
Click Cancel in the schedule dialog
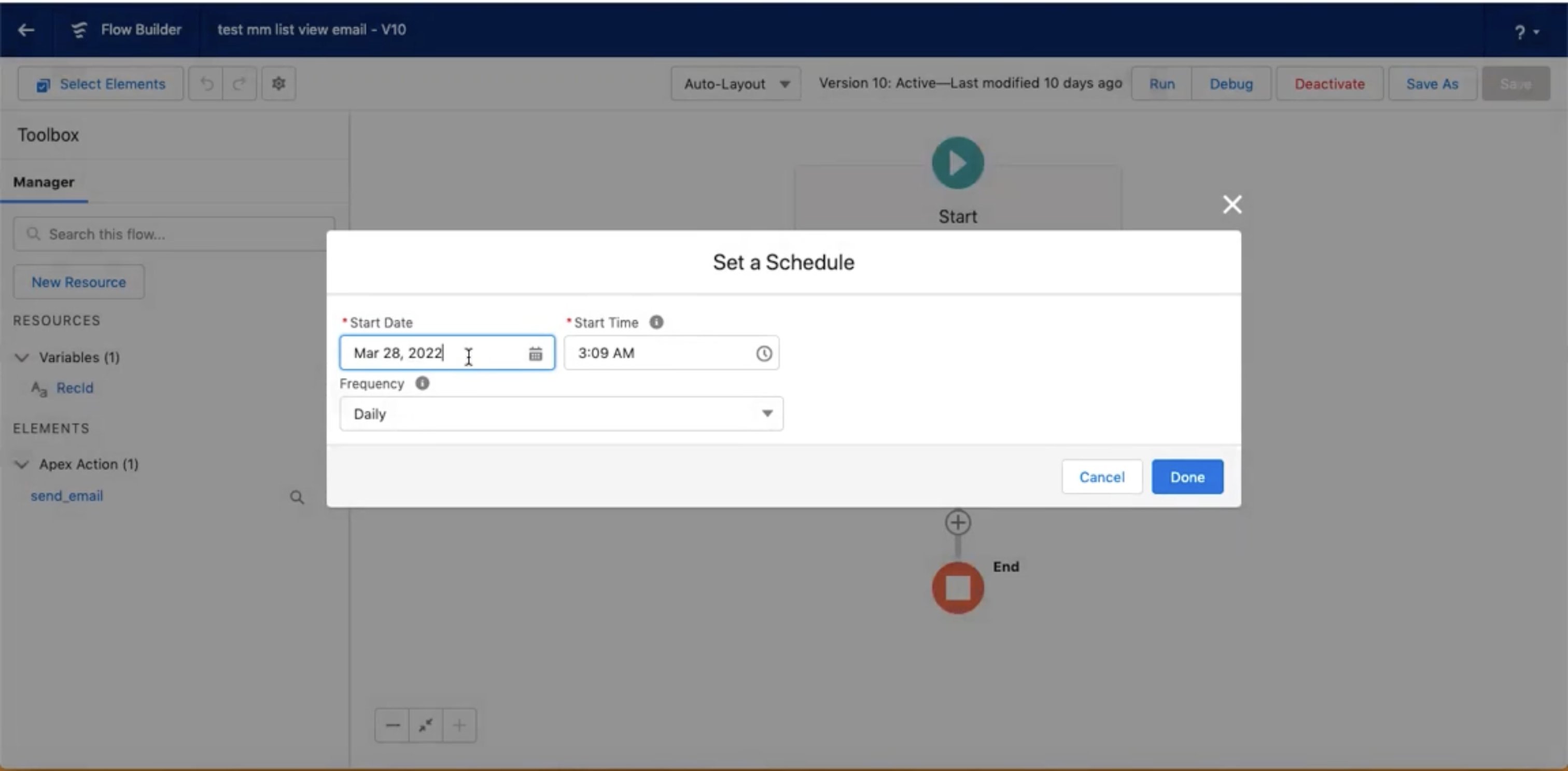point(1102,477)
